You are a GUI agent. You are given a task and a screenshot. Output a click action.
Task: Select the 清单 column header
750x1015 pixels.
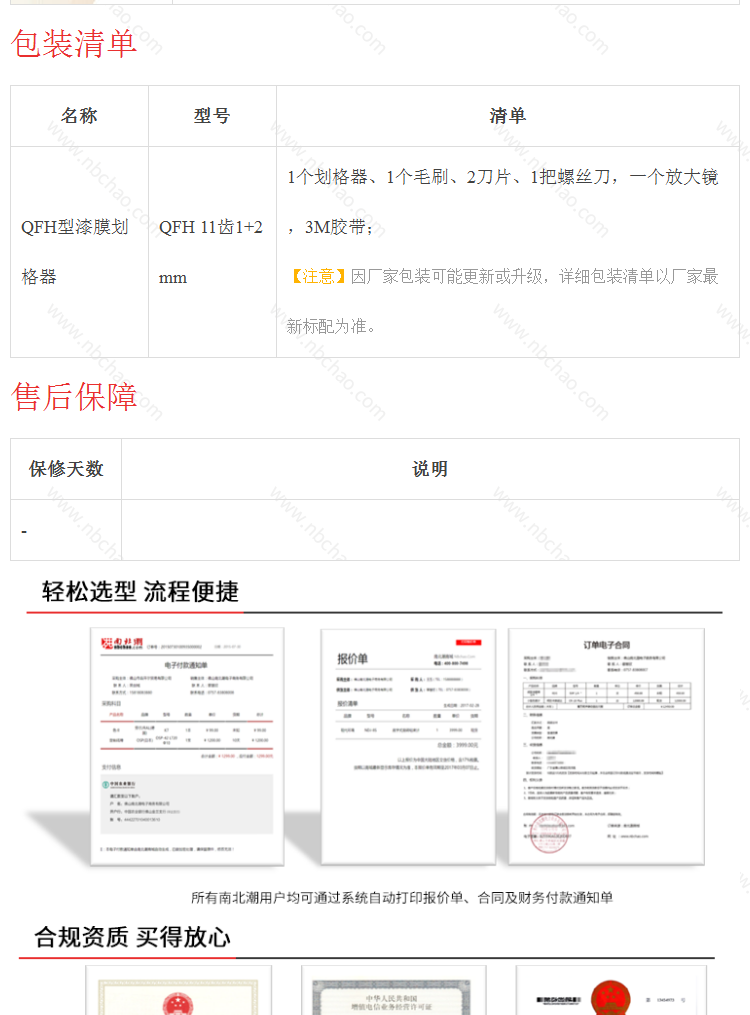(507, 116)
